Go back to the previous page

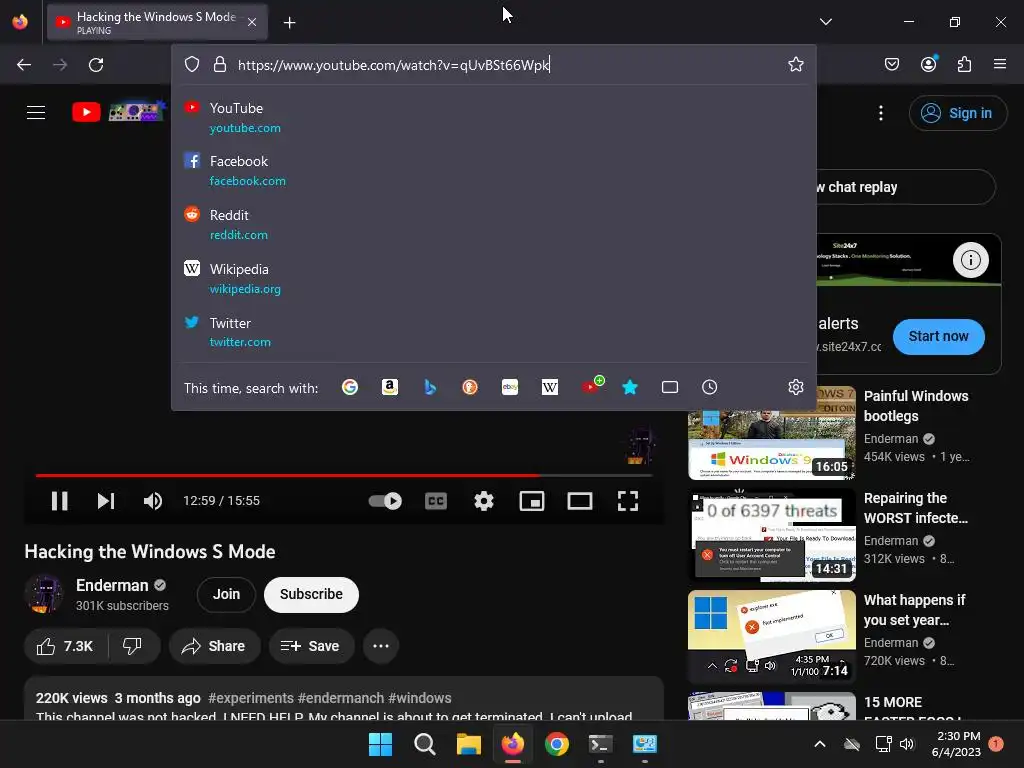[x=24, y=65]
